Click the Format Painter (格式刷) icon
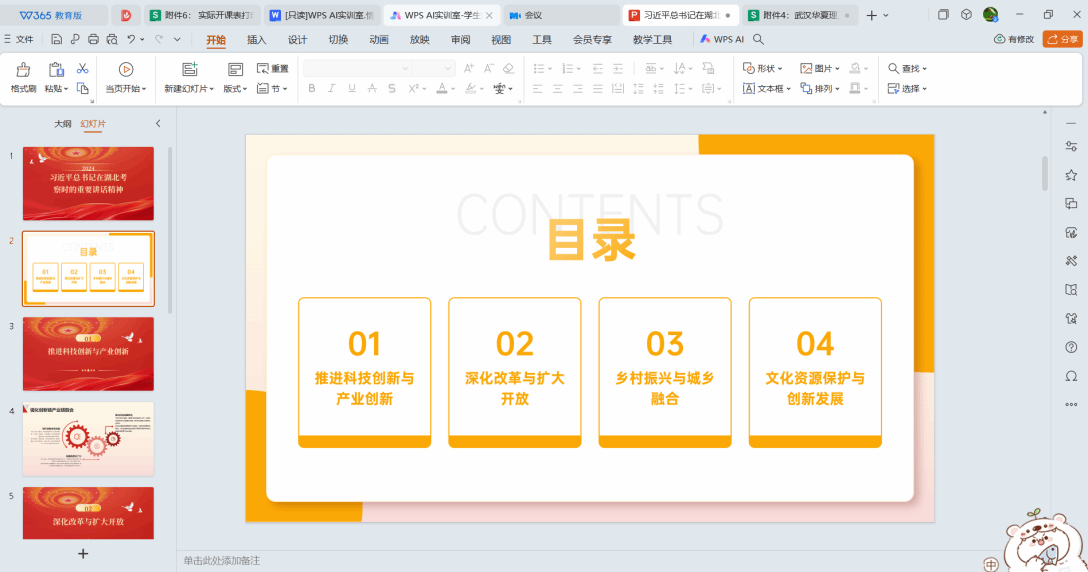 point(23,76)
